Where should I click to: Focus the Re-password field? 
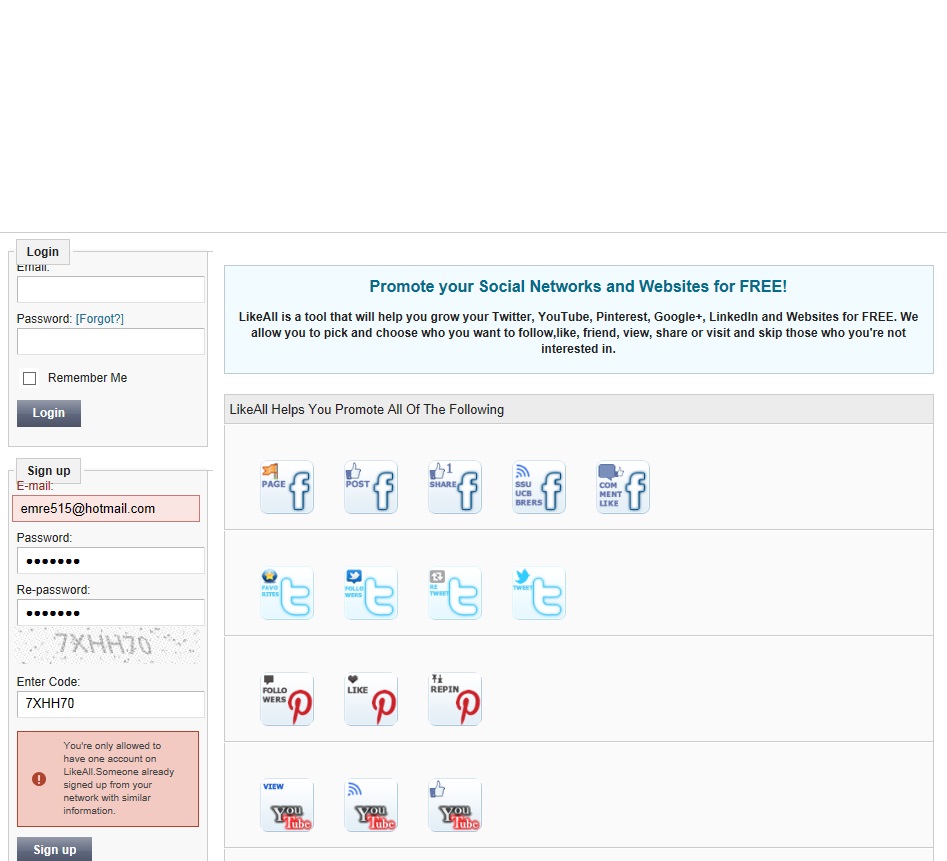[111, 612]
